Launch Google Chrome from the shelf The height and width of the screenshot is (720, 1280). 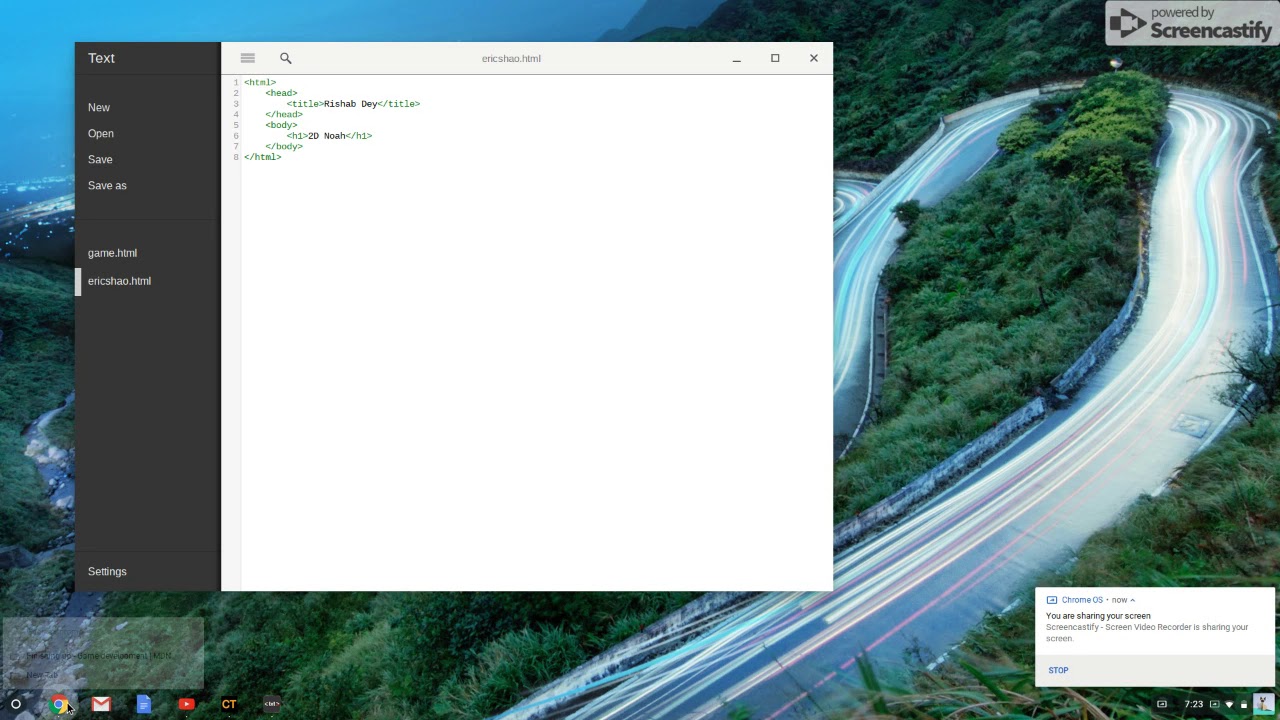click(x=59, y=704)
